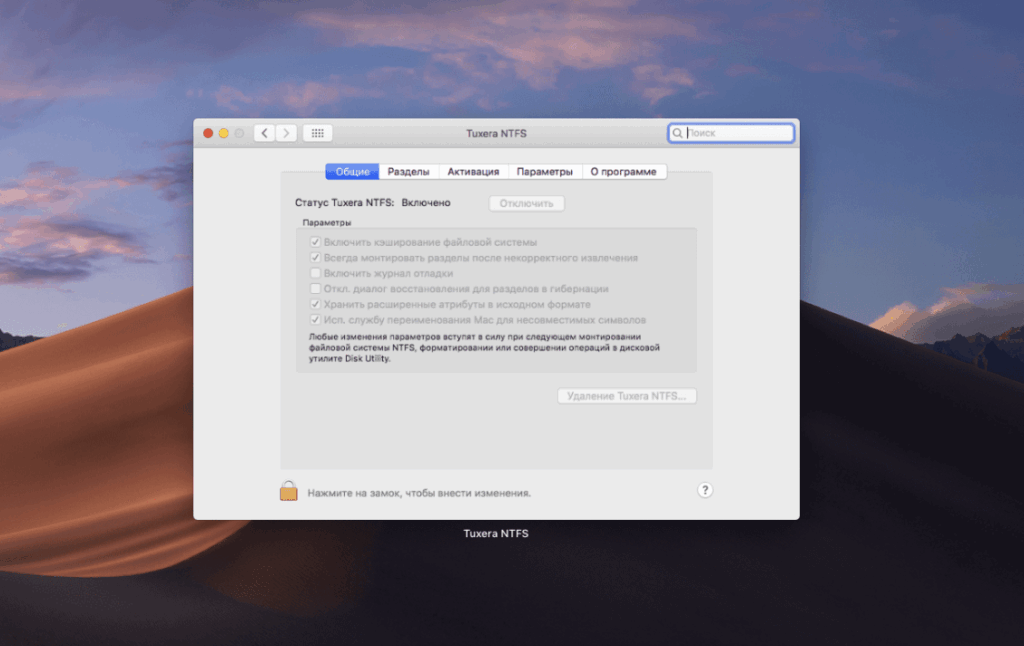This screenshot has width=1024, height=646.
Task: Focus the Поиск search field
Action: (731, 133)
